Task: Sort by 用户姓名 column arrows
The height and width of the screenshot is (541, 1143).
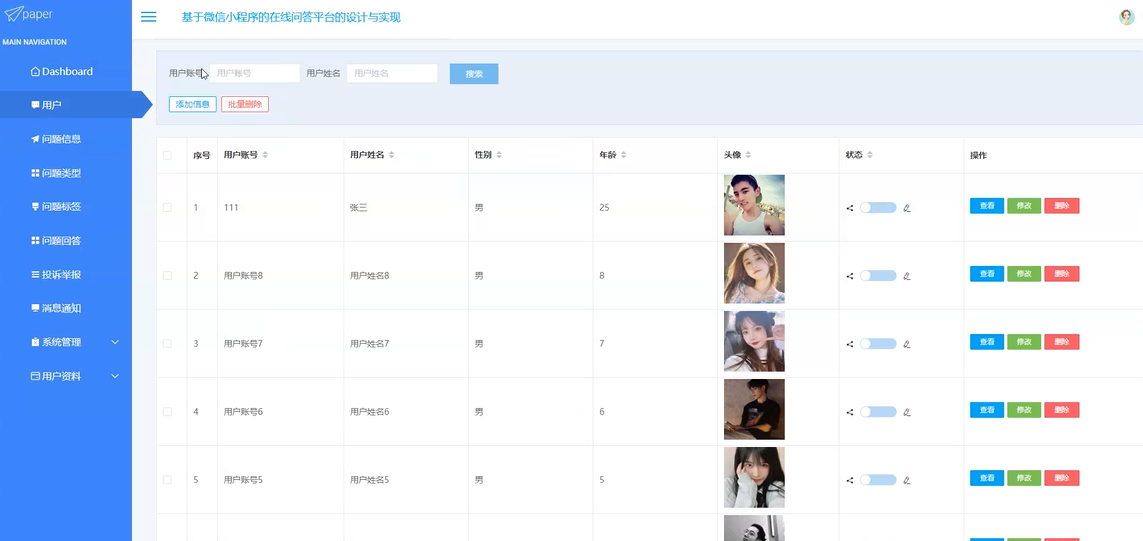Action: (x=391, y=155)
